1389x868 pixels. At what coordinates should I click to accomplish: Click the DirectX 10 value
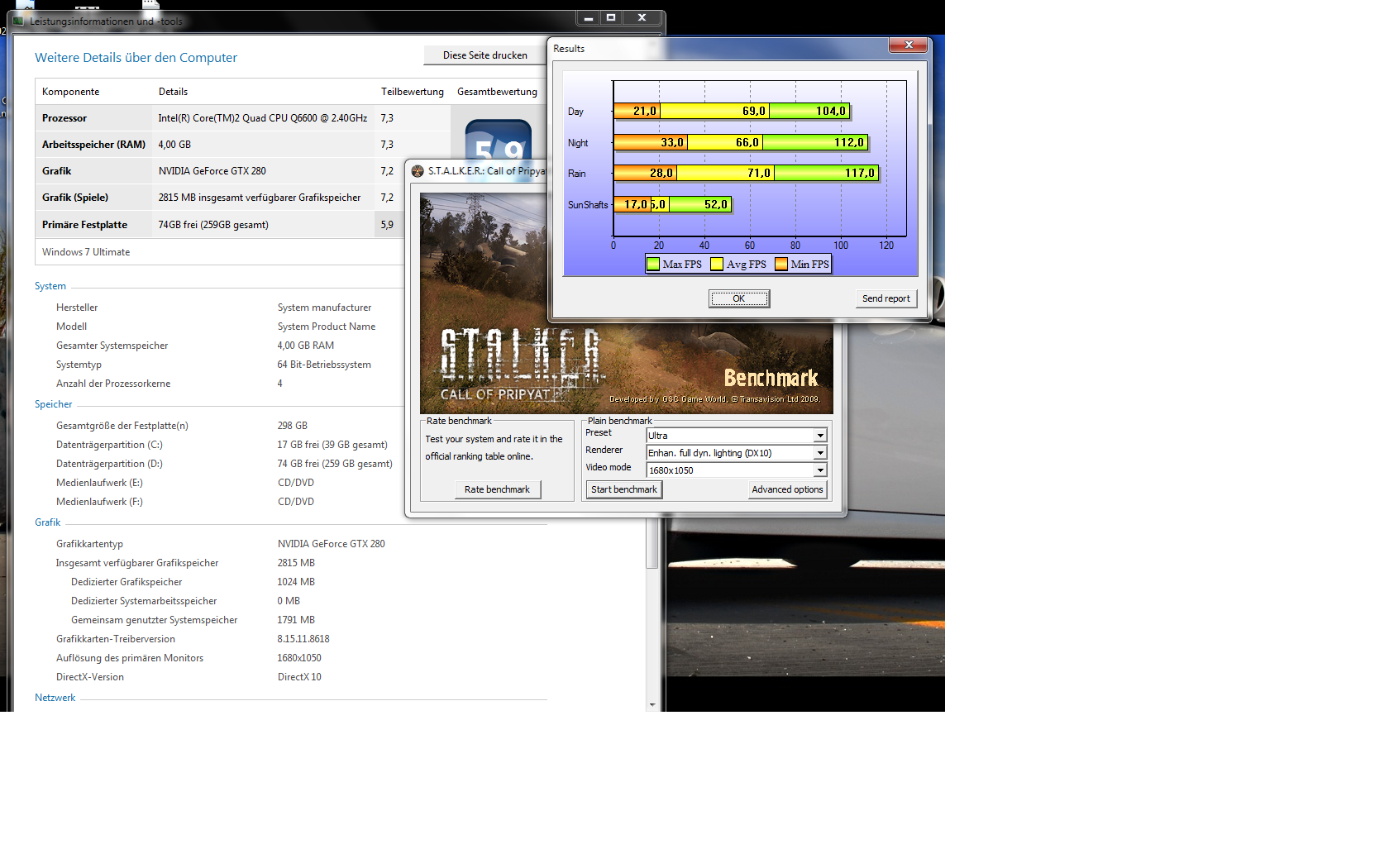299,677
